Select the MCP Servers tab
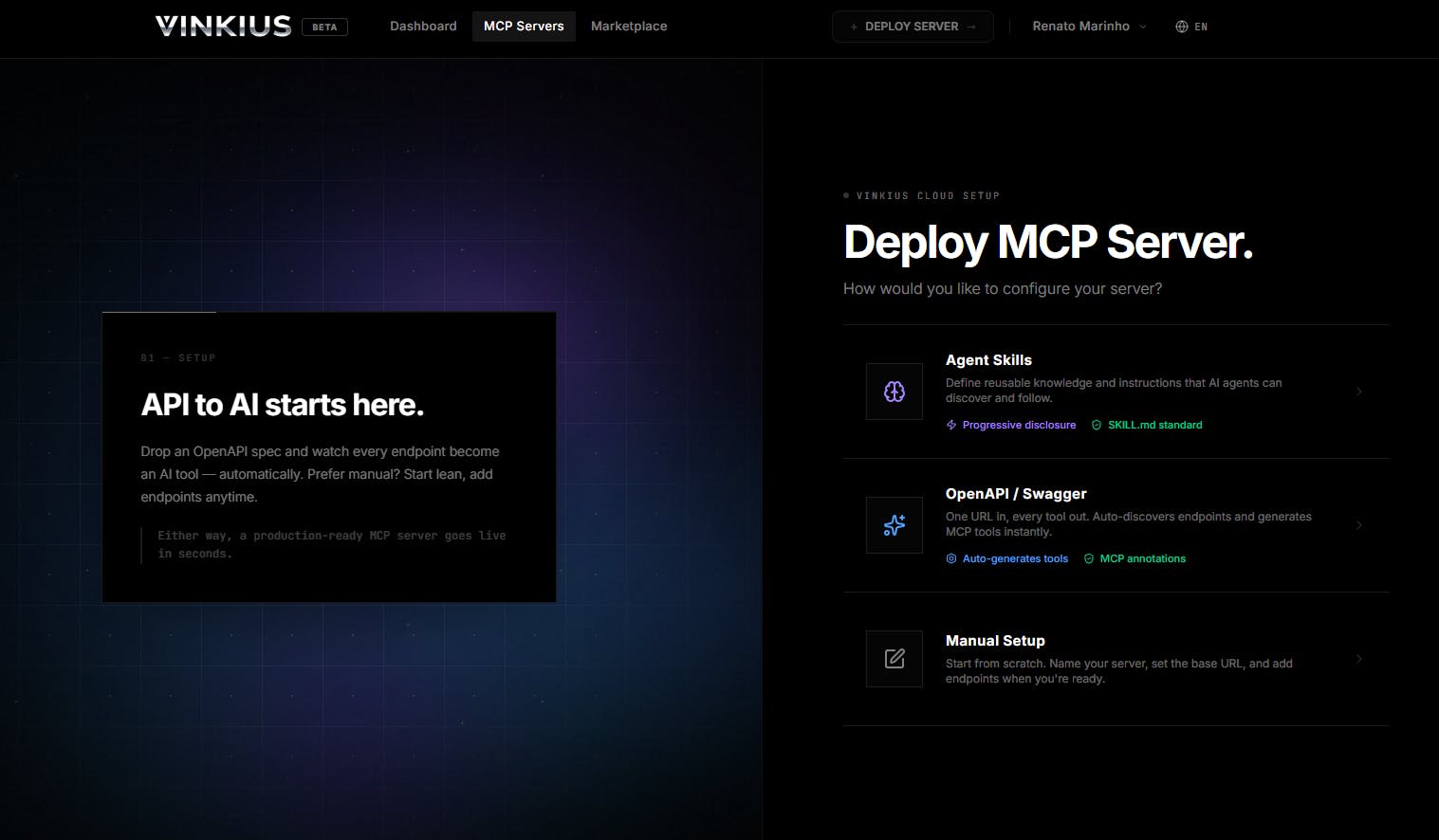This screenshot has width=1439, height=840. tap(524, 26)
